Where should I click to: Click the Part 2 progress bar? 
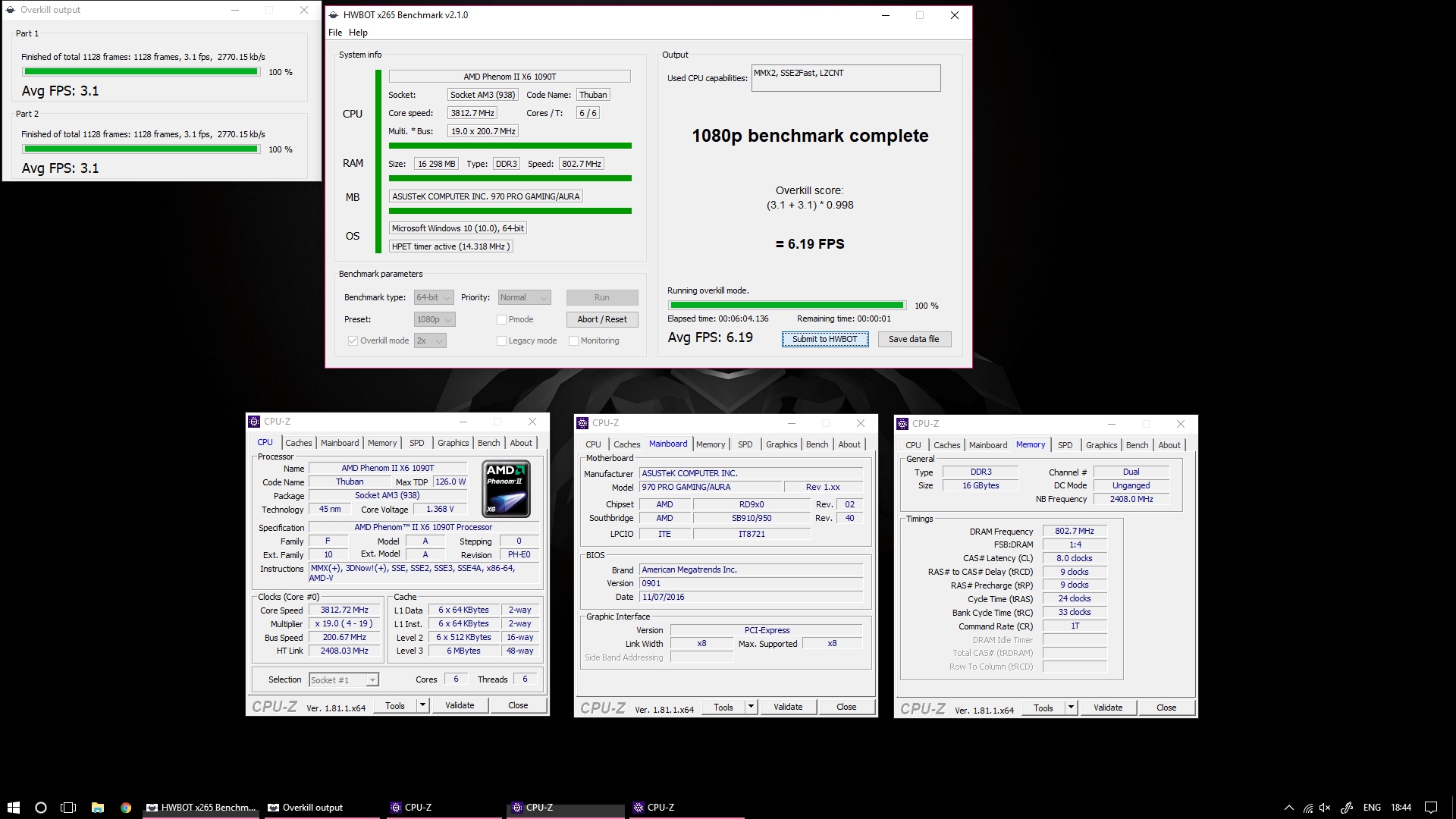tap(141, 149)
